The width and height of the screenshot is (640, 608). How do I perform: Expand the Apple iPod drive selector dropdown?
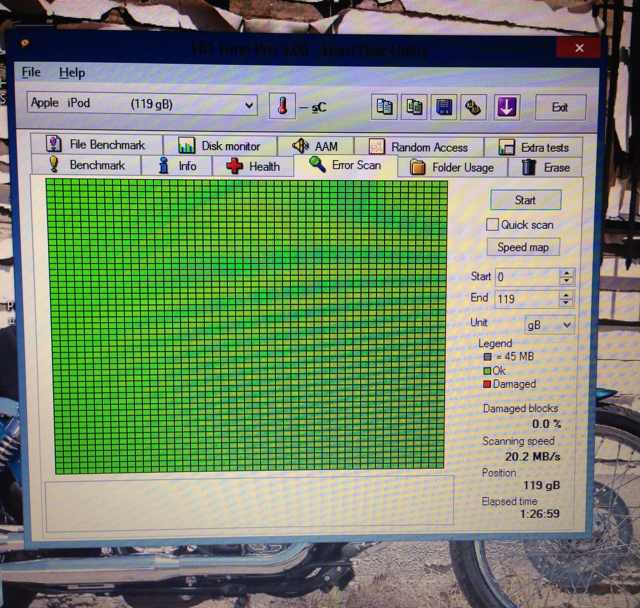(249, 104)
